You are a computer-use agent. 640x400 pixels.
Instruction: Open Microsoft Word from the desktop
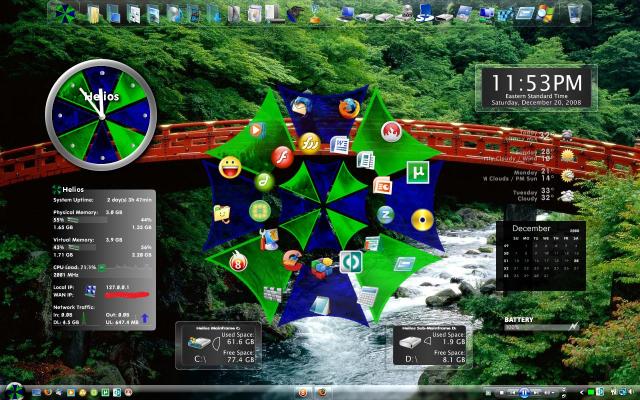339,145
